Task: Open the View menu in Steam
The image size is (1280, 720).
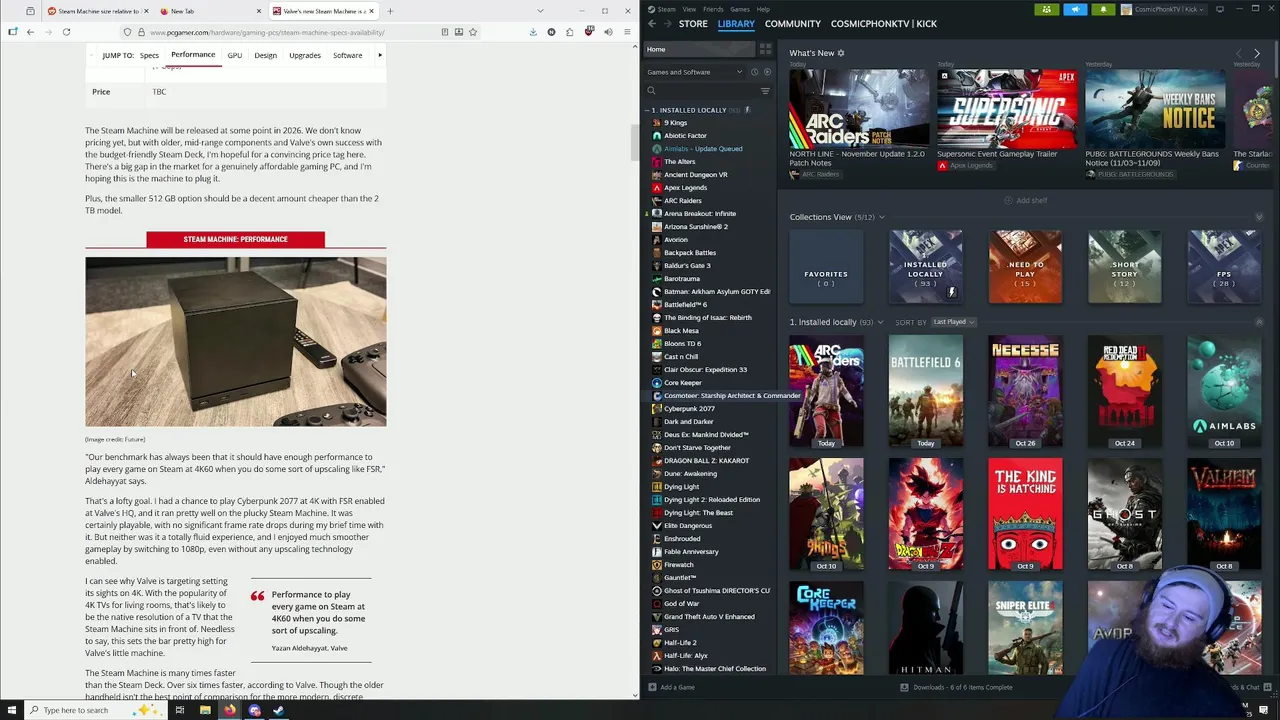Action: click(689, 9)
